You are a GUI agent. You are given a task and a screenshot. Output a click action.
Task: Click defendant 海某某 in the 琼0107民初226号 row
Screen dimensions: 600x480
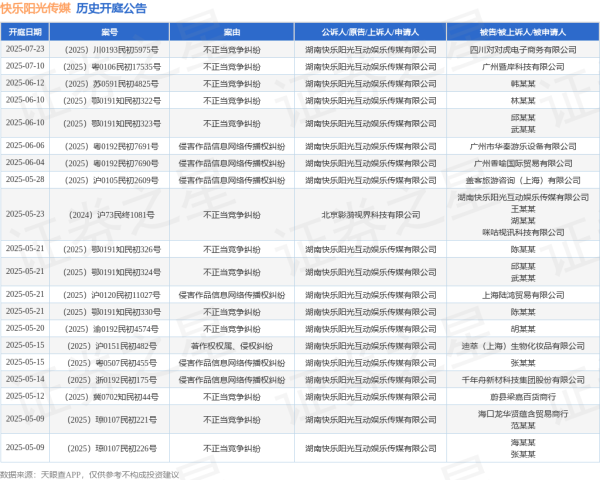tap(523, 443)
